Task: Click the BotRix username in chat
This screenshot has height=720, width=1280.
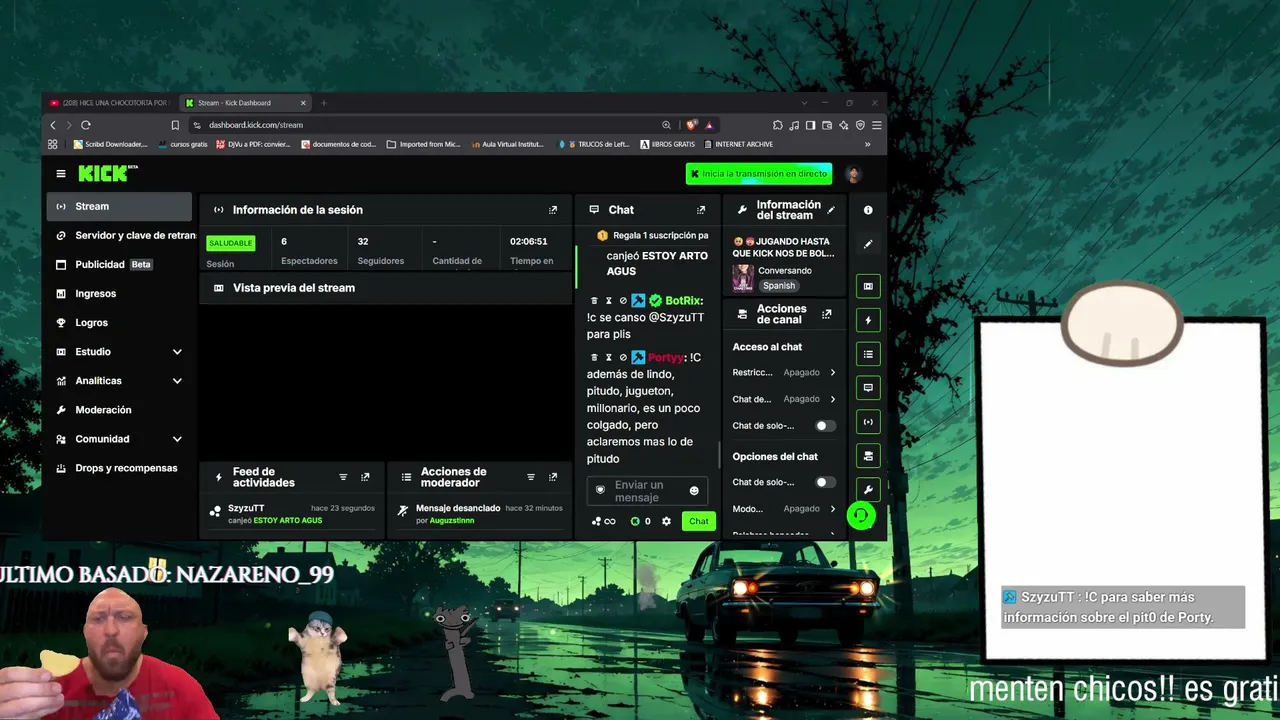Action: [684, 301]
